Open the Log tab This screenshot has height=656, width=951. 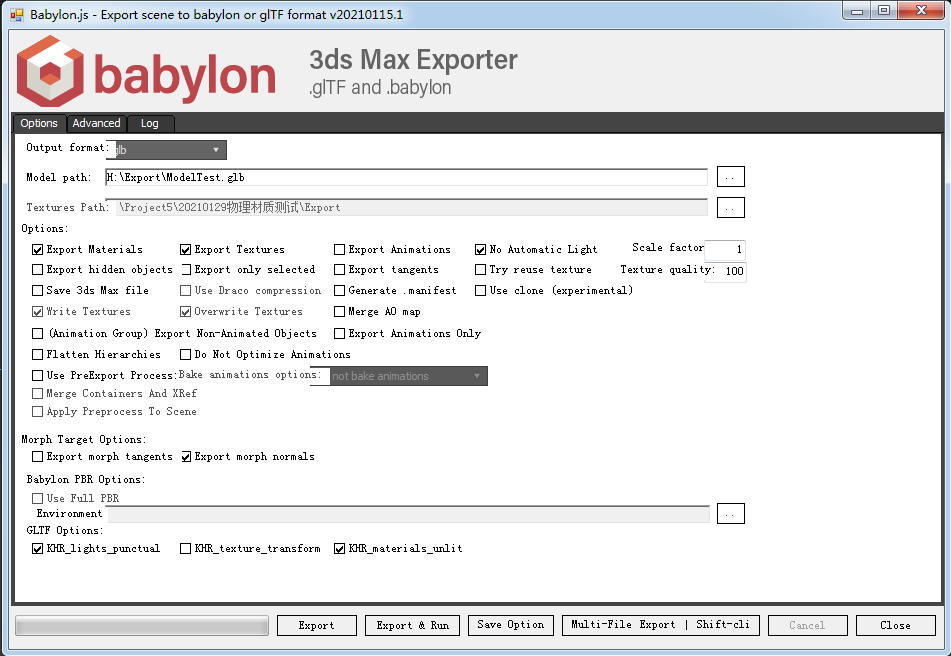coord(150,124)
